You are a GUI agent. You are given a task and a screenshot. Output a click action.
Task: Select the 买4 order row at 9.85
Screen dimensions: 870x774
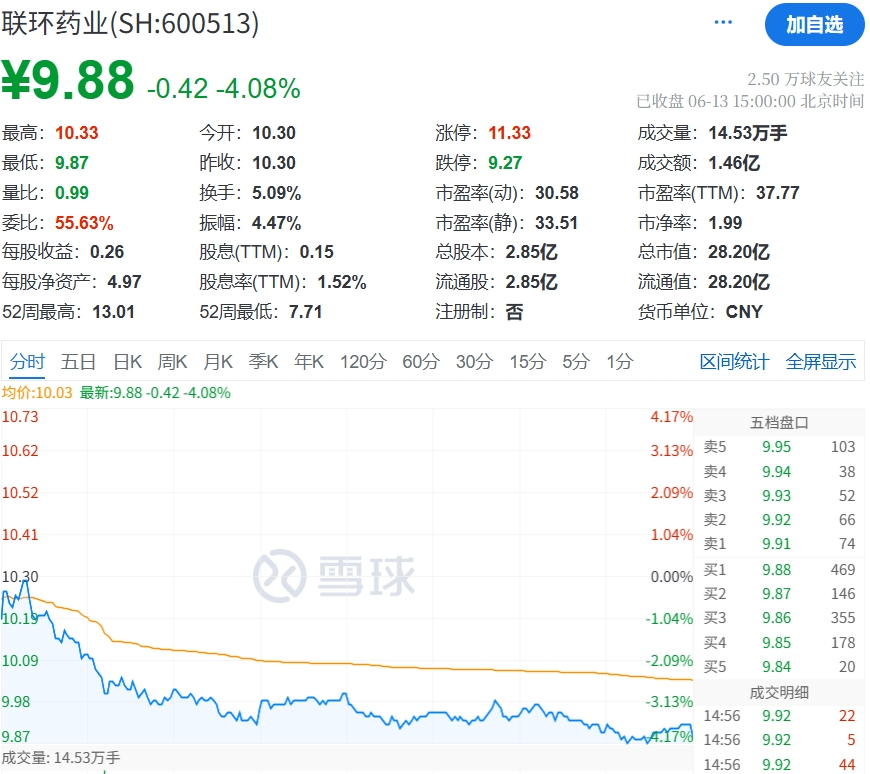click(779, 643)
